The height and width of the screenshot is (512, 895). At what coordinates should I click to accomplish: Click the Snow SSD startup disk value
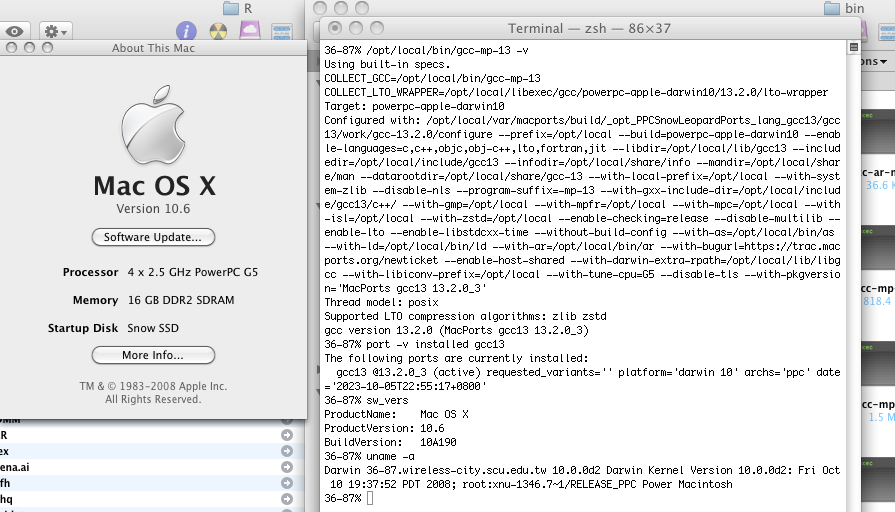(x=153, y=328)
